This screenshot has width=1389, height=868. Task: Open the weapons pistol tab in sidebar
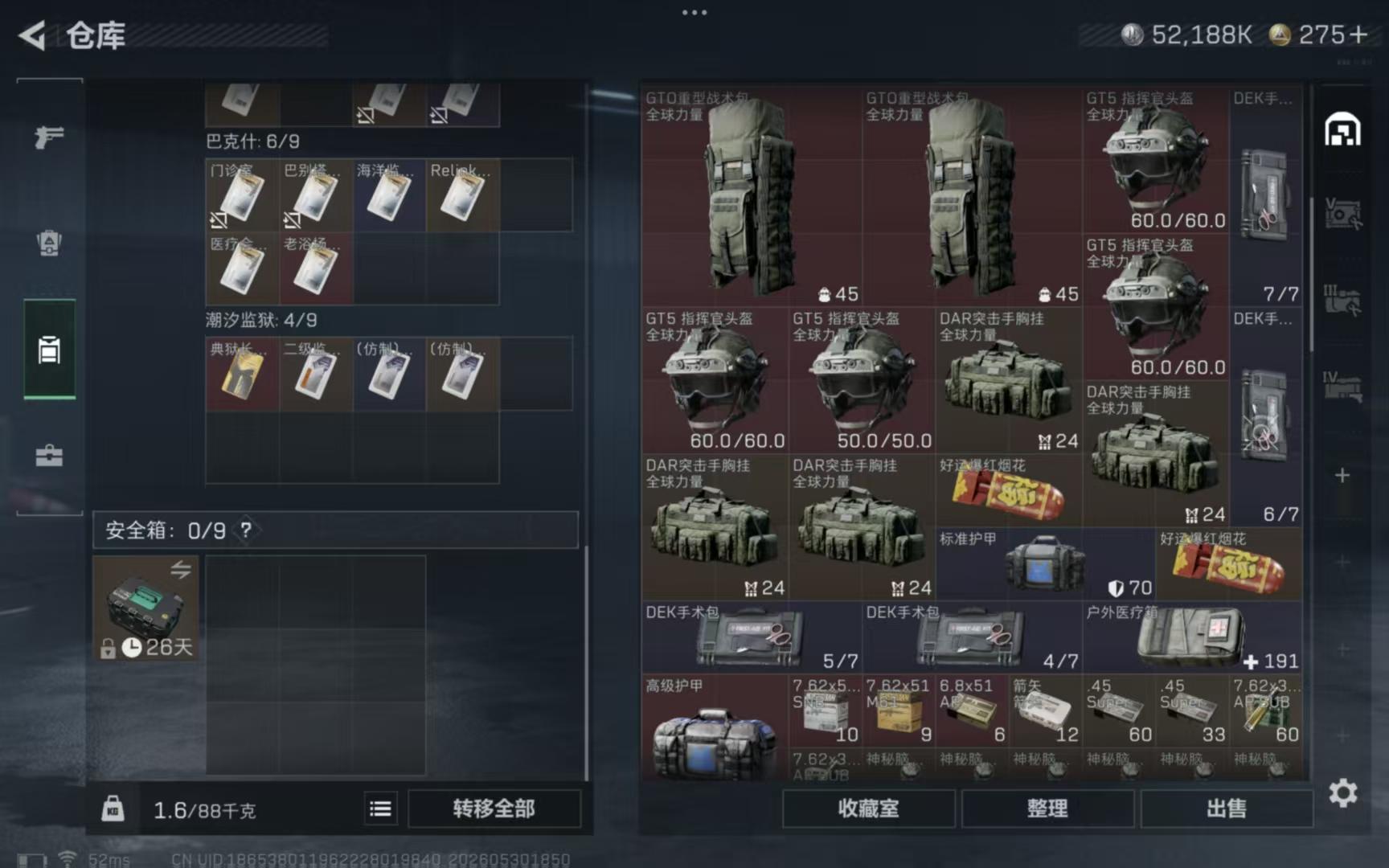coord(49,137)
